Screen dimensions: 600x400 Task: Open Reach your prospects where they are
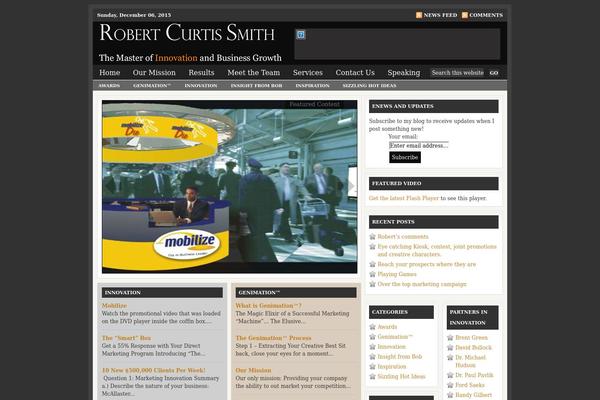point(427,264)
